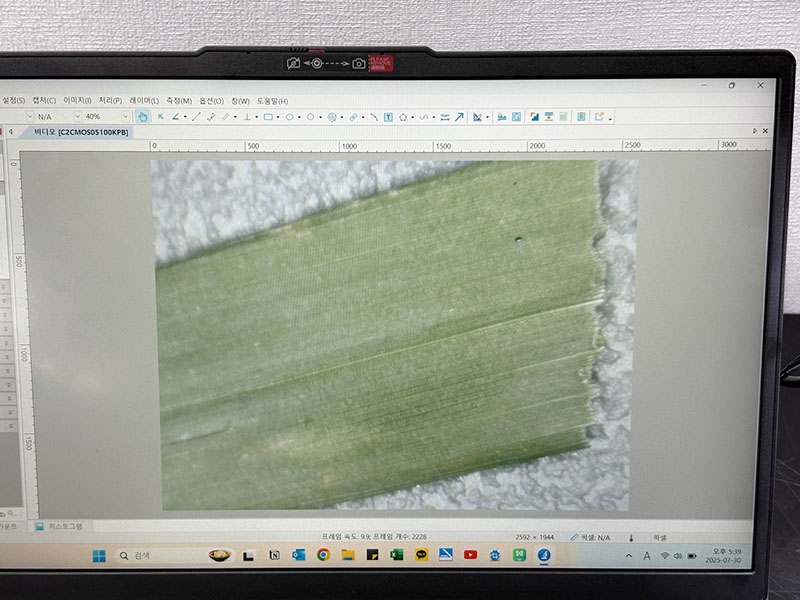
Task: Open the 레이어(L) menu
Action: 144,101
